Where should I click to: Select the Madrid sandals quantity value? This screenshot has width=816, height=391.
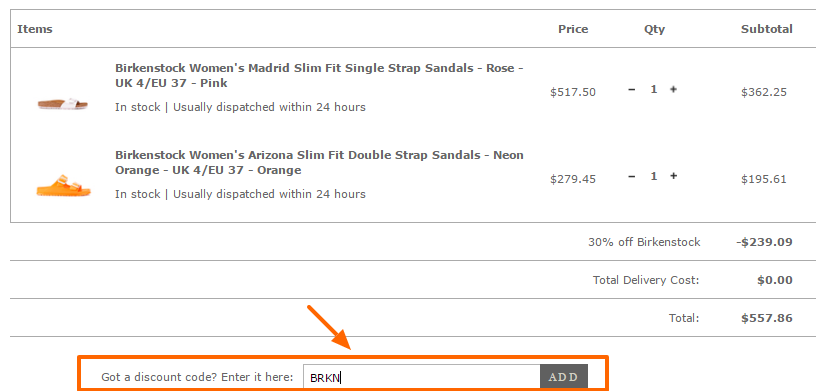[654, 90]
